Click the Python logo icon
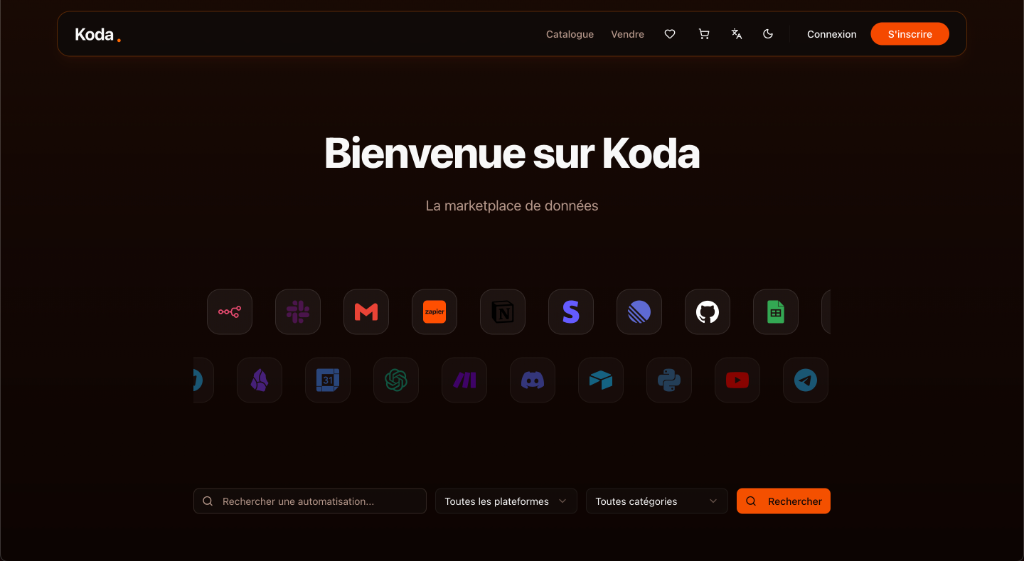 coord(669,380)
